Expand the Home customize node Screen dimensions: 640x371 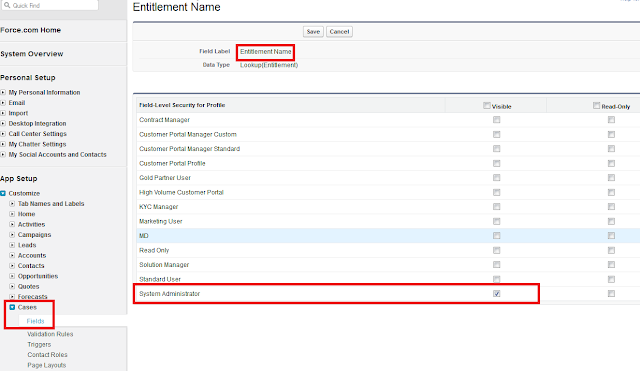point(12,214)
